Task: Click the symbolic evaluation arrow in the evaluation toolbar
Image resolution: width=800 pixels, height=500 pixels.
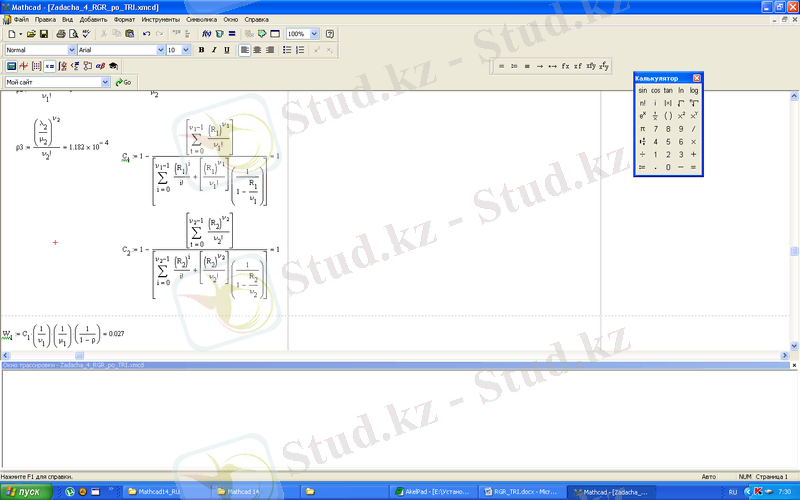Action: [x=540, y=66]
